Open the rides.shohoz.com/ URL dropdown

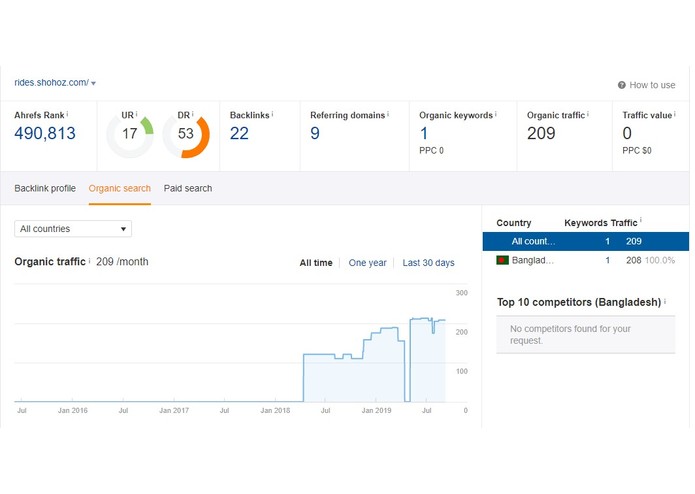coord(55,83)
